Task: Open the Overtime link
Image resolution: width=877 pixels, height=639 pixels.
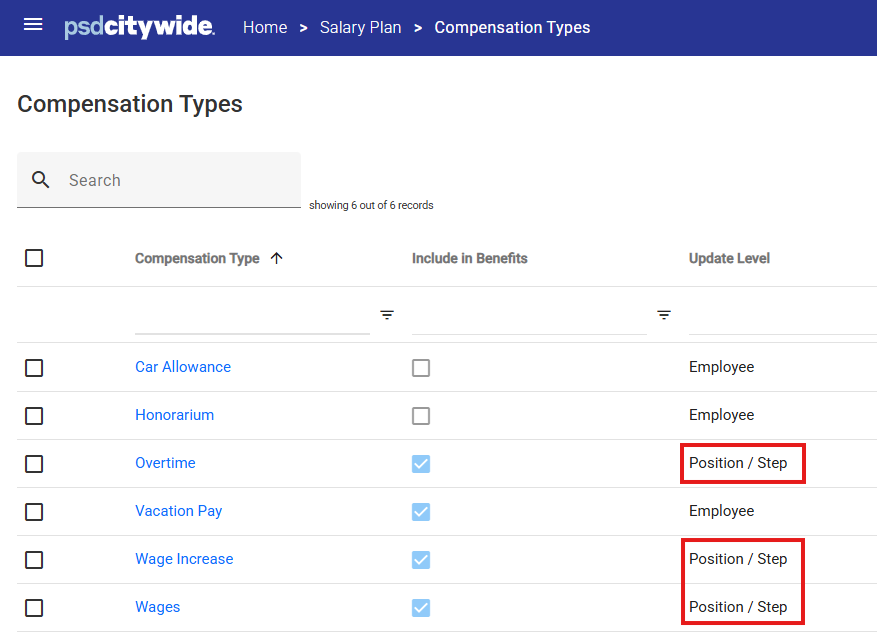Action: (x=165, y=463)
